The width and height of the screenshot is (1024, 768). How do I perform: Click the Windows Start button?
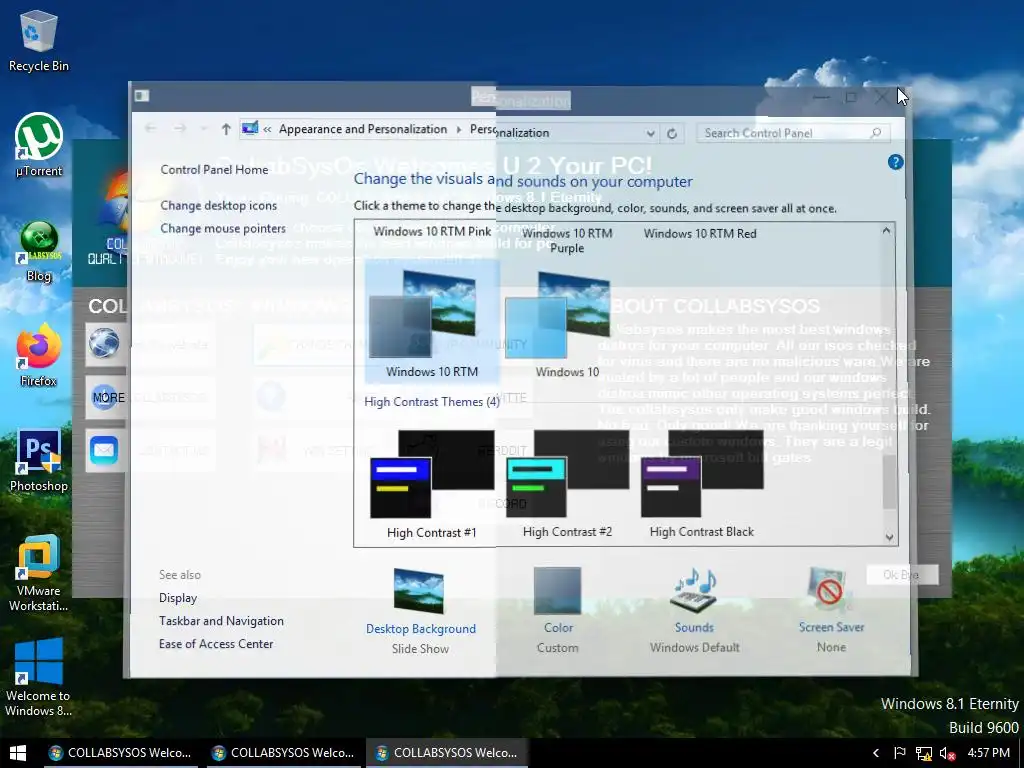(18, 753)
